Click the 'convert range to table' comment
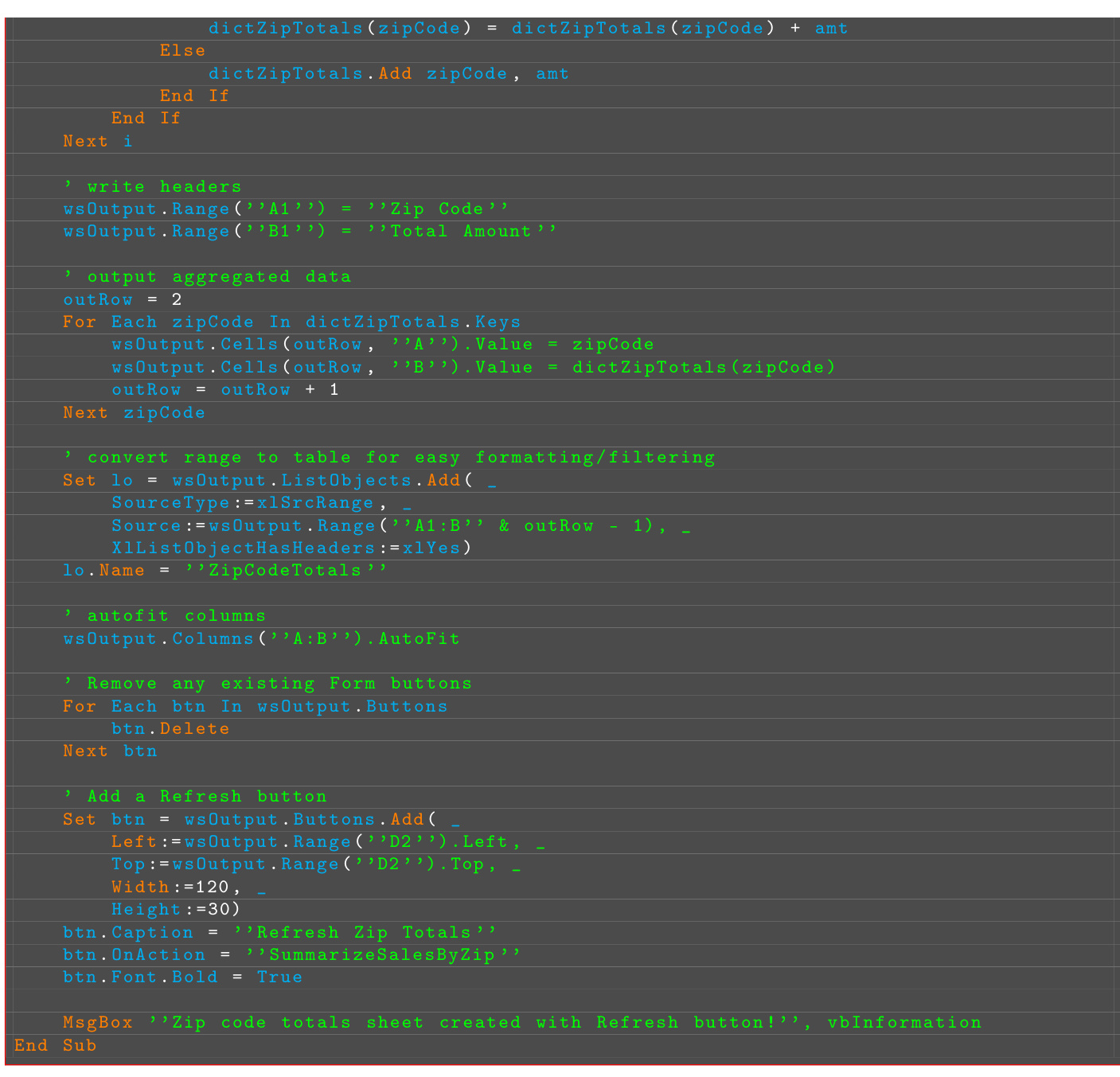 click(388, 458)
